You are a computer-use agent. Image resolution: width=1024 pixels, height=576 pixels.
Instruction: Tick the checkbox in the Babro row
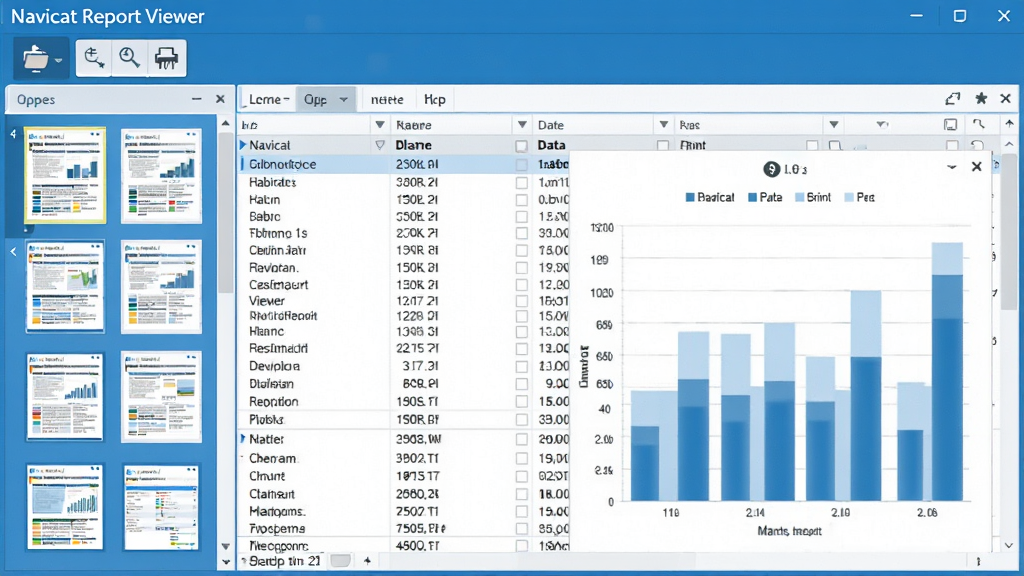point(521,217)
